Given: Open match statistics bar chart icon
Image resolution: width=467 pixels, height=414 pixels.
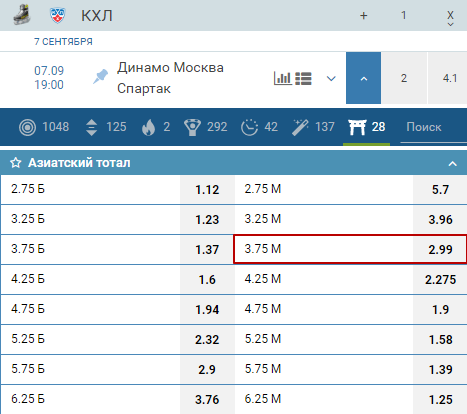Looking at the screenshot, I should [282, 78].
